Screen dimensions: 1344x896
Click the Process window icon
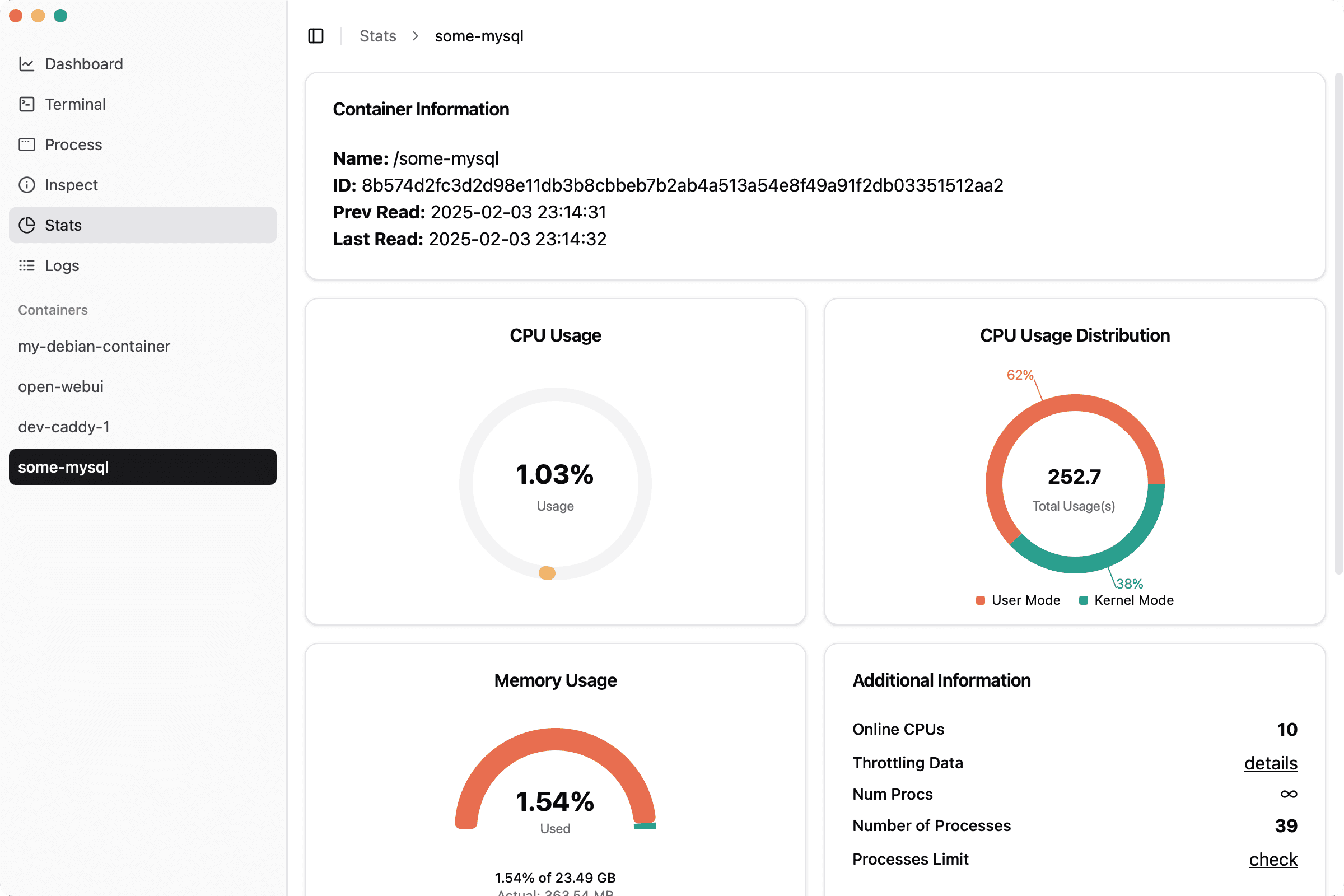tap(26, 144)
